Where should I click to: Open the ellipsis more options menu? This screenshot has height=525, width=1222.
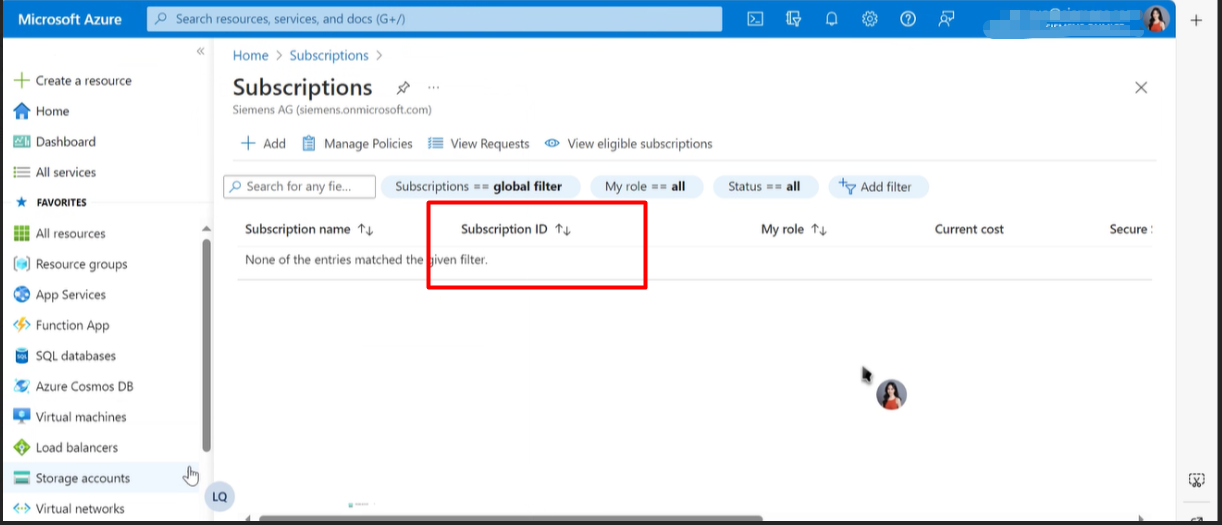433,88
